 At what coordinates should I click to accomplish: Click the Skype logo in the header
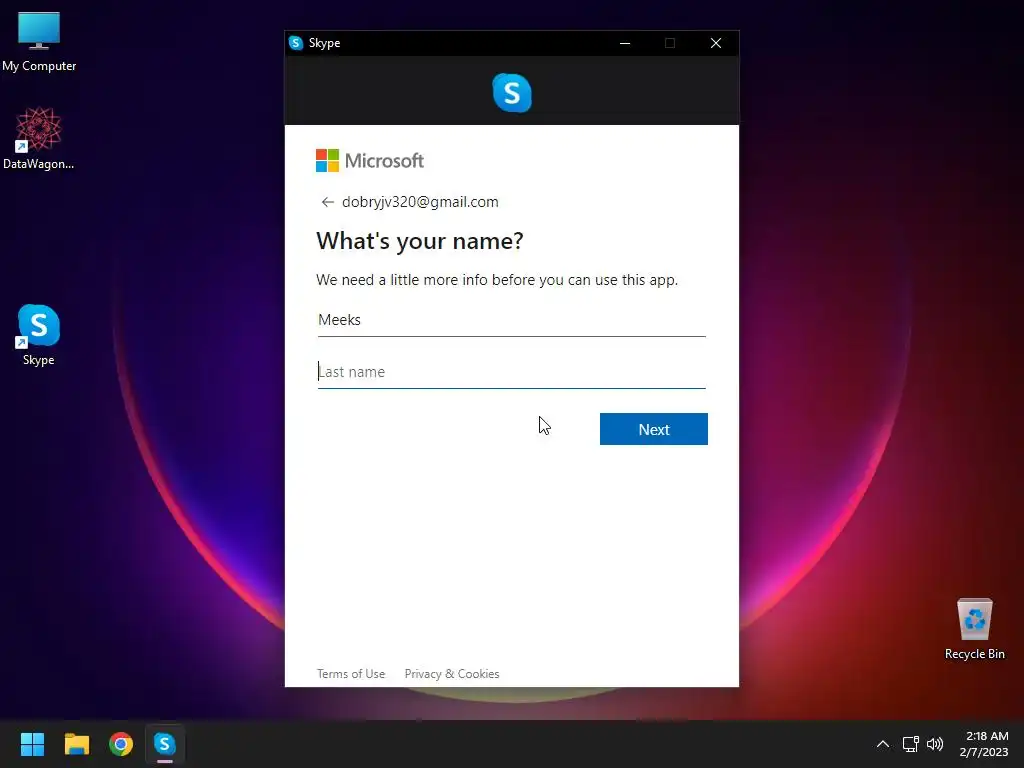coord(512,93)
